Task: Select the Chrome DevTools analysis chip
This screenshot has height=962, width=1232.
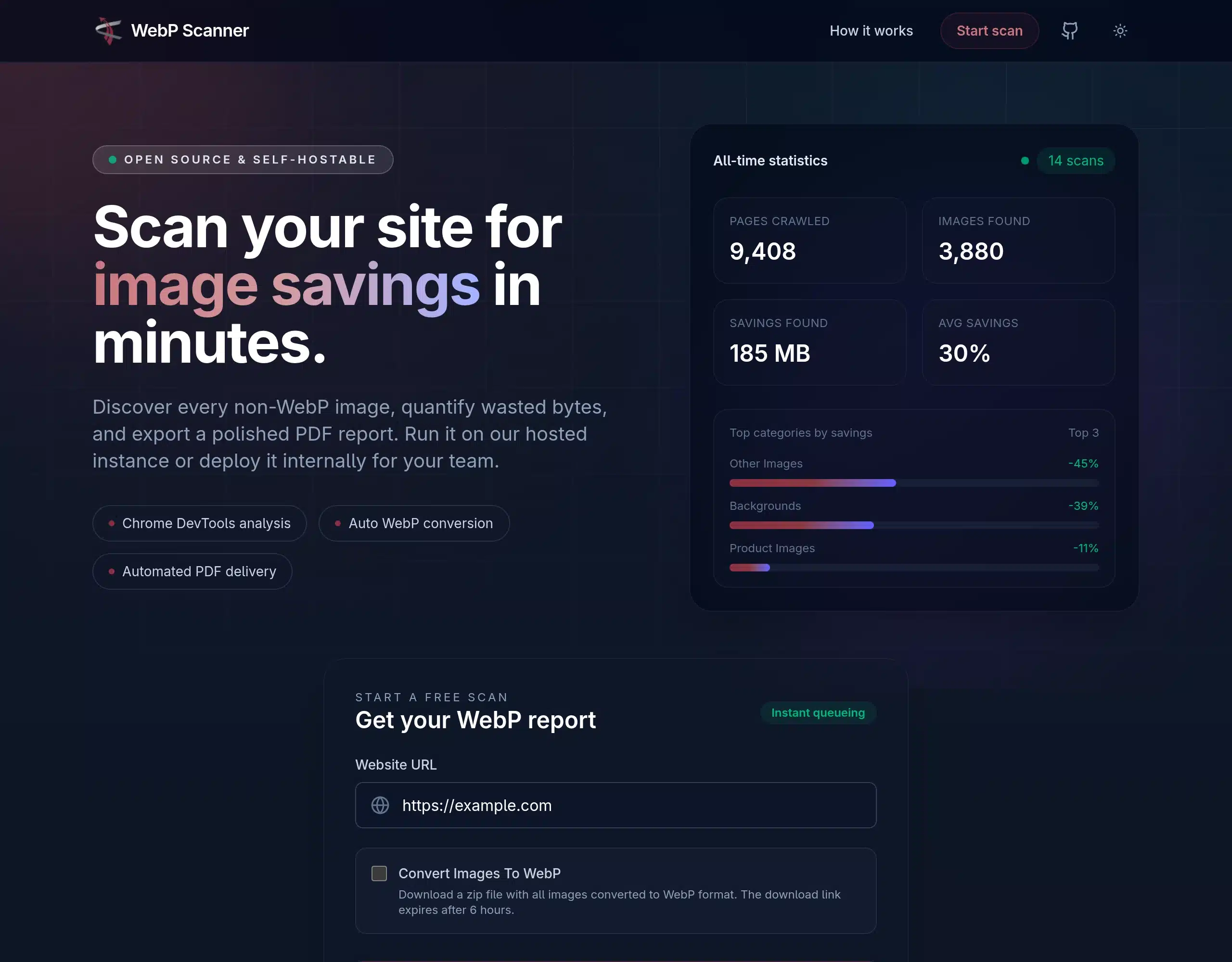Action: (200, 523)
